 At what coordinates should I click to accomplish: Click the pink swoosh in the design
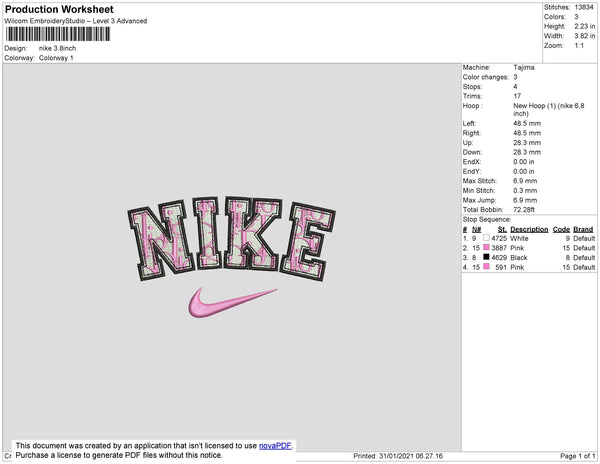tap(233, 303)
